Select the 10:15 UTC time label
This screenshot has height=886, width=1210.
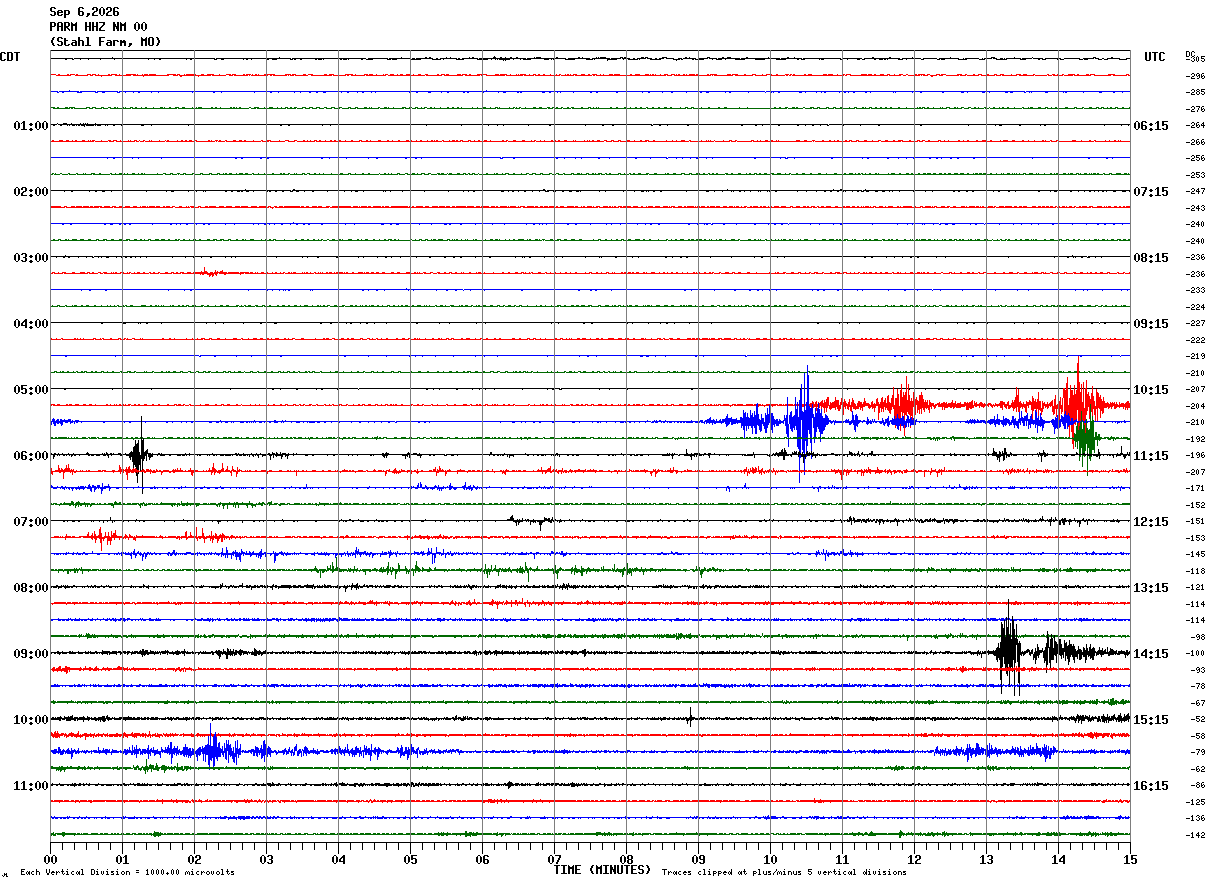click(x=1150, y=390)
